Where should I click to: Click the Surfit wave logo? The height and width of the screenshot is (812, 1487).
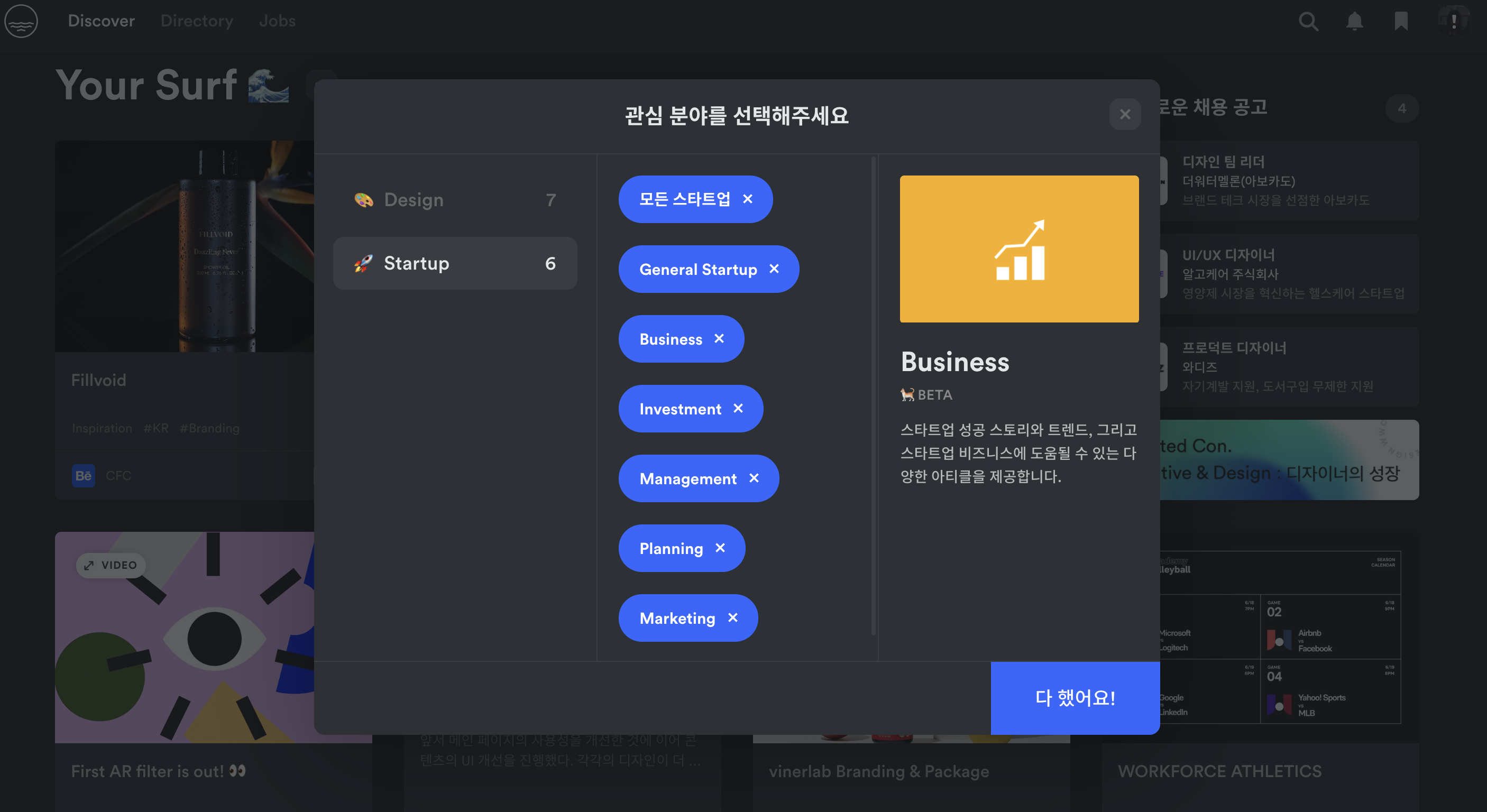click(x=21, y=21)
